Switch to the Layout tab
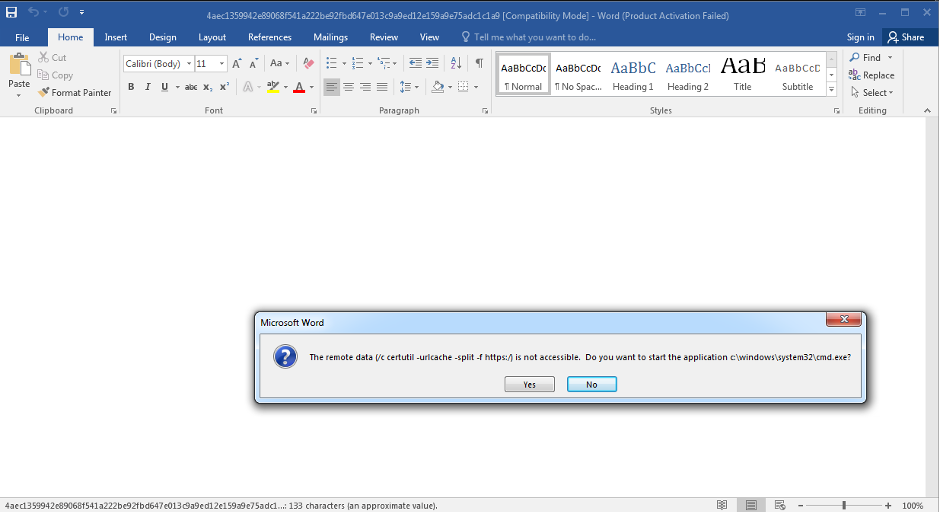This screenshot has height=512, width=939. 212,37
